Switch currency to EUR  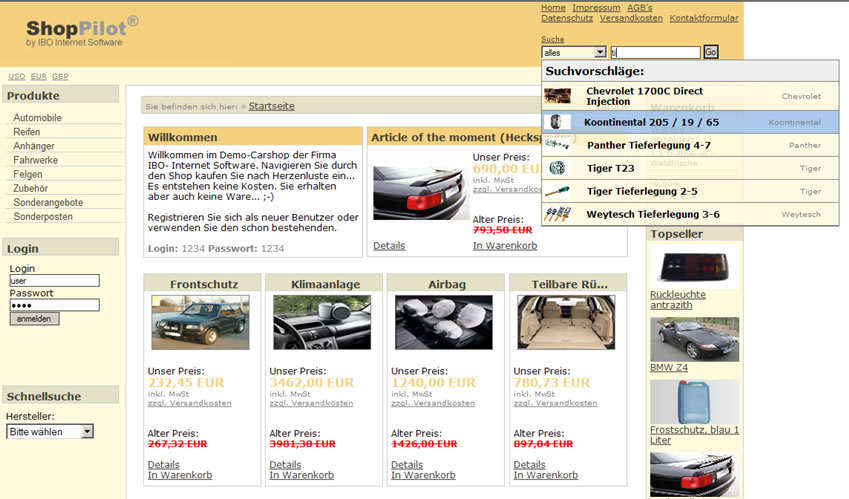[x=38, y=76]
